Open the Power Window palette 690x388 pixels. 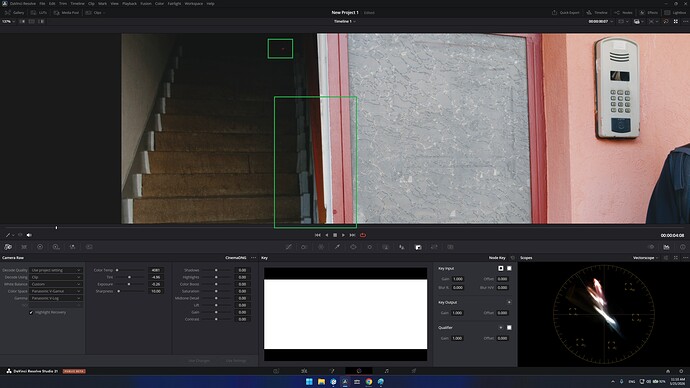tap(353, 247)
